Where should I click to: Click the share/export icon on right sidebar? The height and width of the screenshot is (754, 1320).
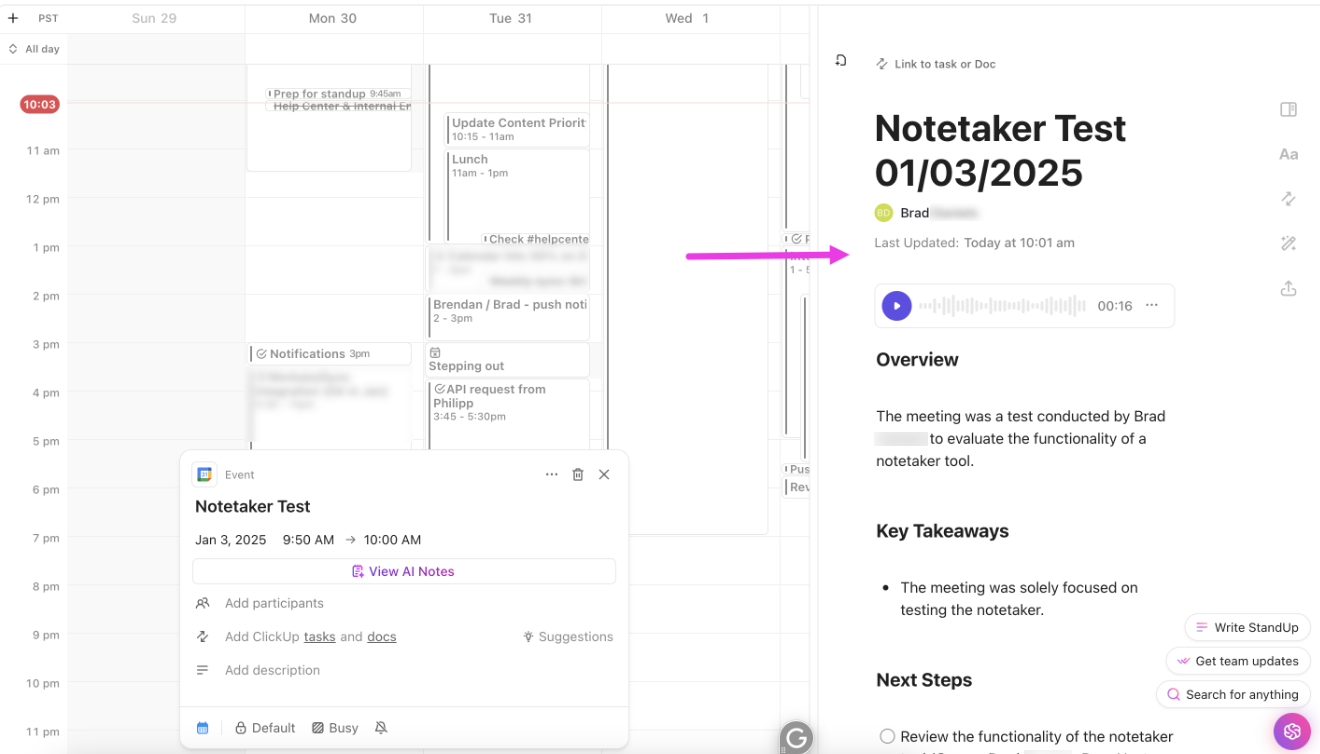pos(1288,288)
